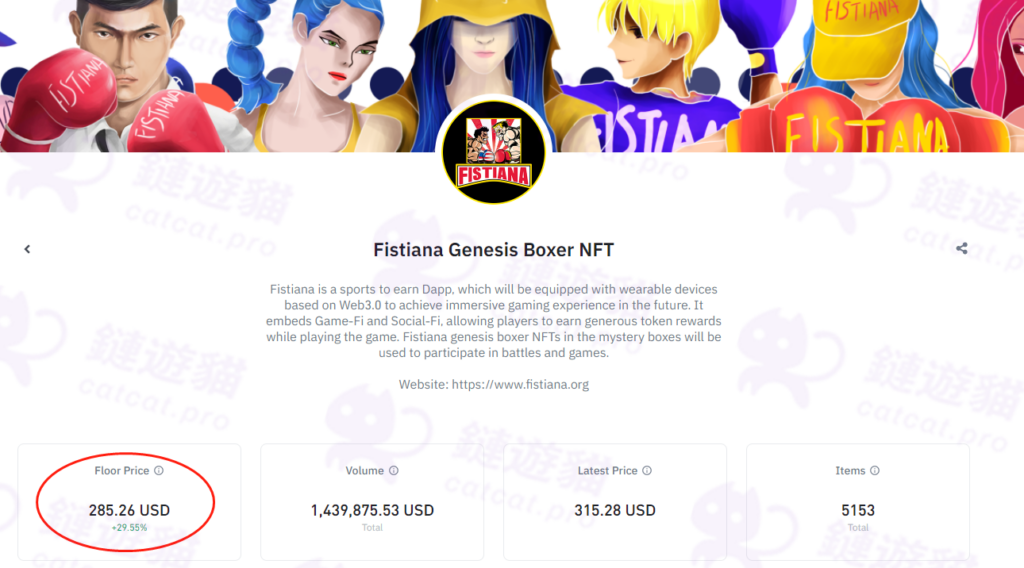The image size is (1024, 568).
Task: Select the 5153 total items count
Action: point(858,511)
